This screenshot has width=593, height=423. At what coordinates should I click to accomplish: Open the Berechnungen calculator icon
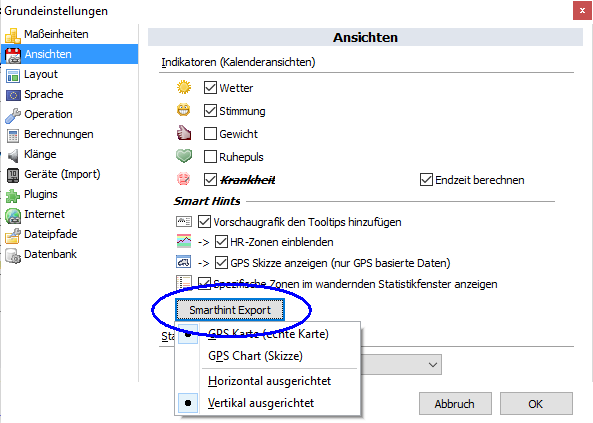click(13, 135)
